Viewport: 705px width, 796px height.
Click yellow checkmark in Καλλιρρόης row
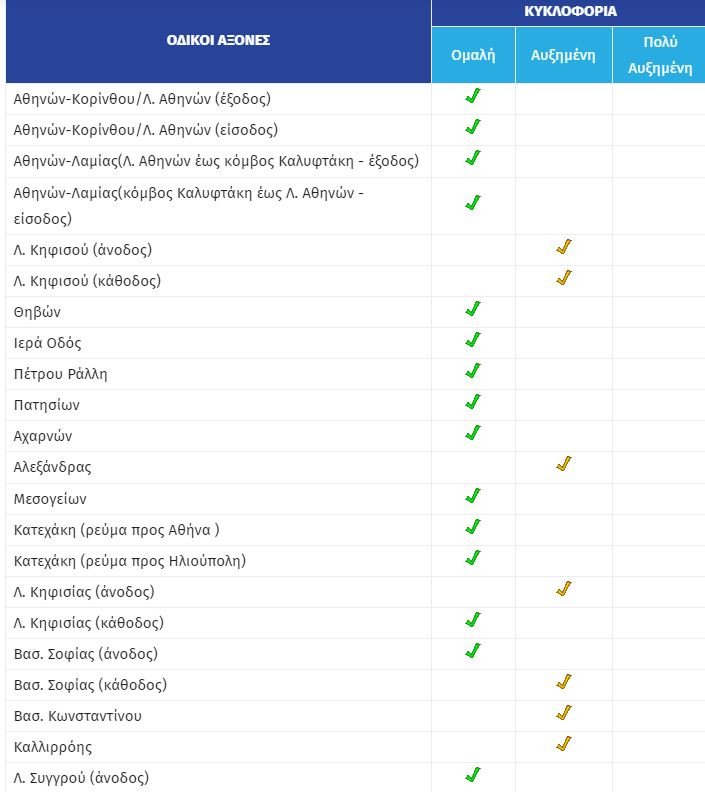tap(563, 743)
